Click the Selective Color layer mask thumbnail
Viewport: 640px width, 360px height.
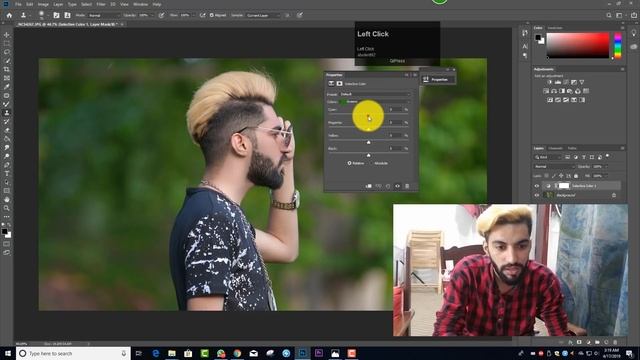click(564, 186)
